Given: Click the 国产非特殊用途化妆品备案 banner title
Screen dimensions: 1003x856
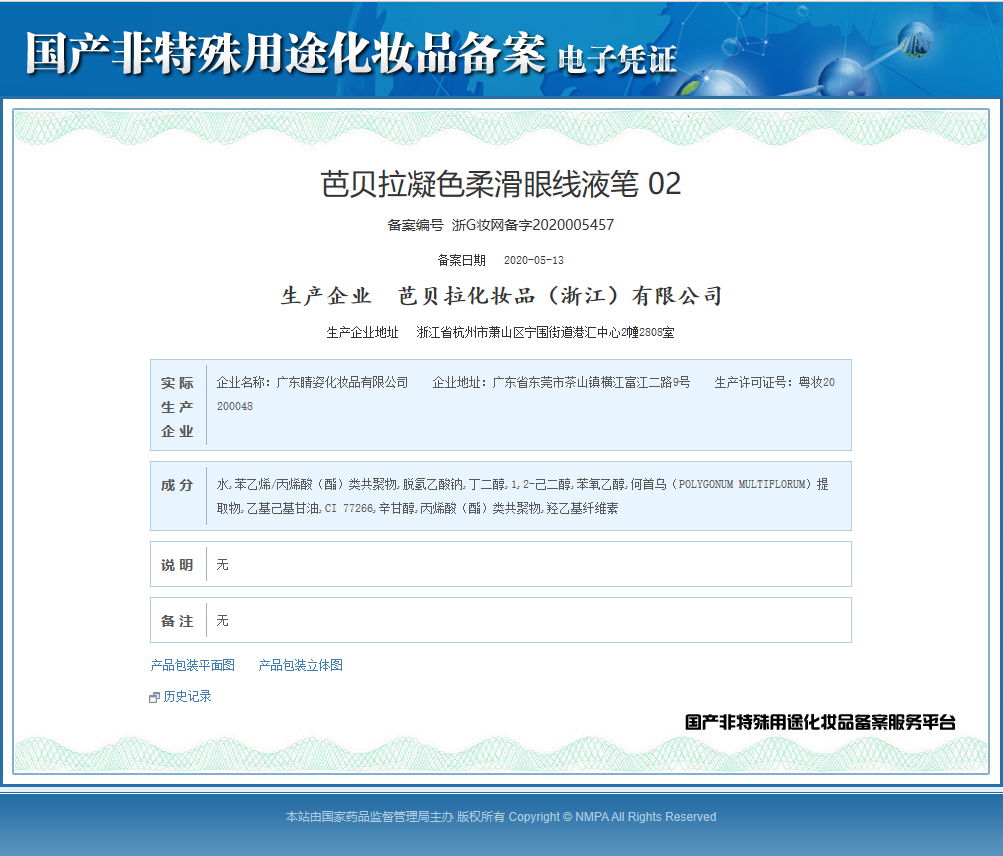Looking at the screenshot, I should tap(285, 53).
